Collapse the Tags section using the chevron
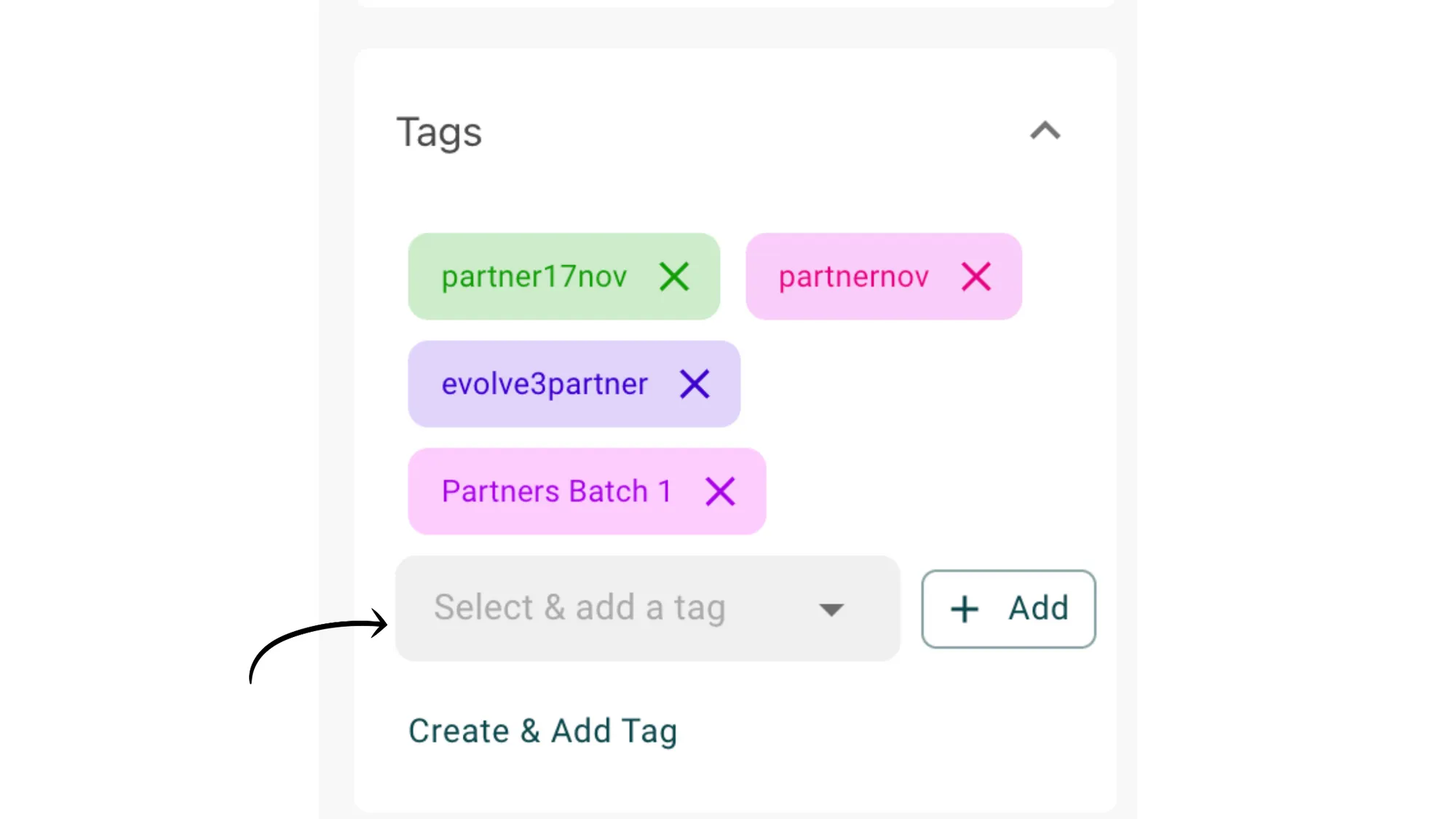Viewport: 1456px width, 819px height. 1045,131
